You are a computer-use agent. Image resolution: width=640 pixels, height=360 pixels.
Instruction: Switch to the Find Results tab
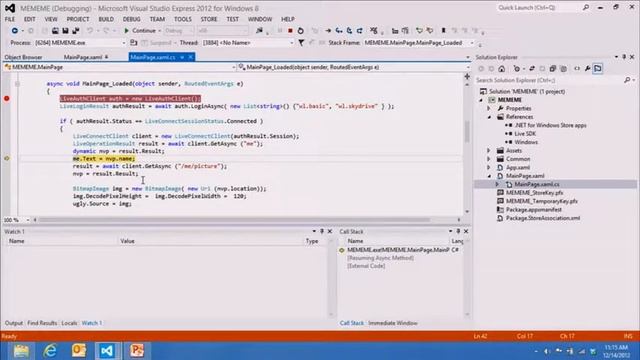tap(42, 323)
